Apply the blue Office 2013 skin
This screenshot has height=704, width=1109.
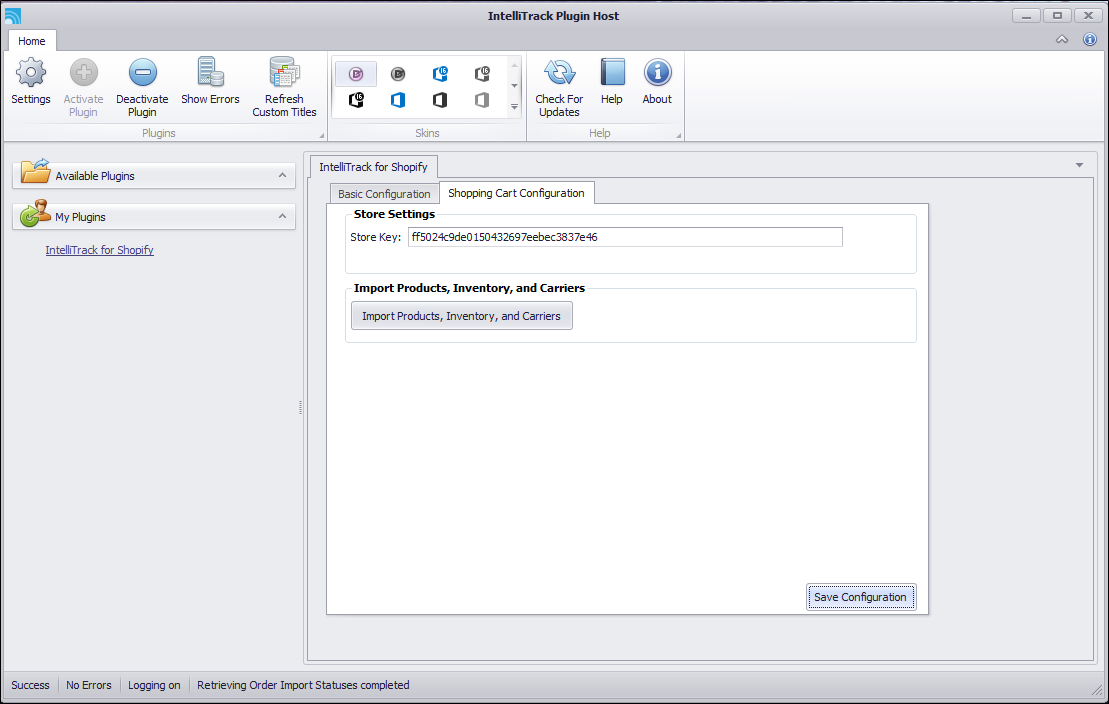click(398, 100)
